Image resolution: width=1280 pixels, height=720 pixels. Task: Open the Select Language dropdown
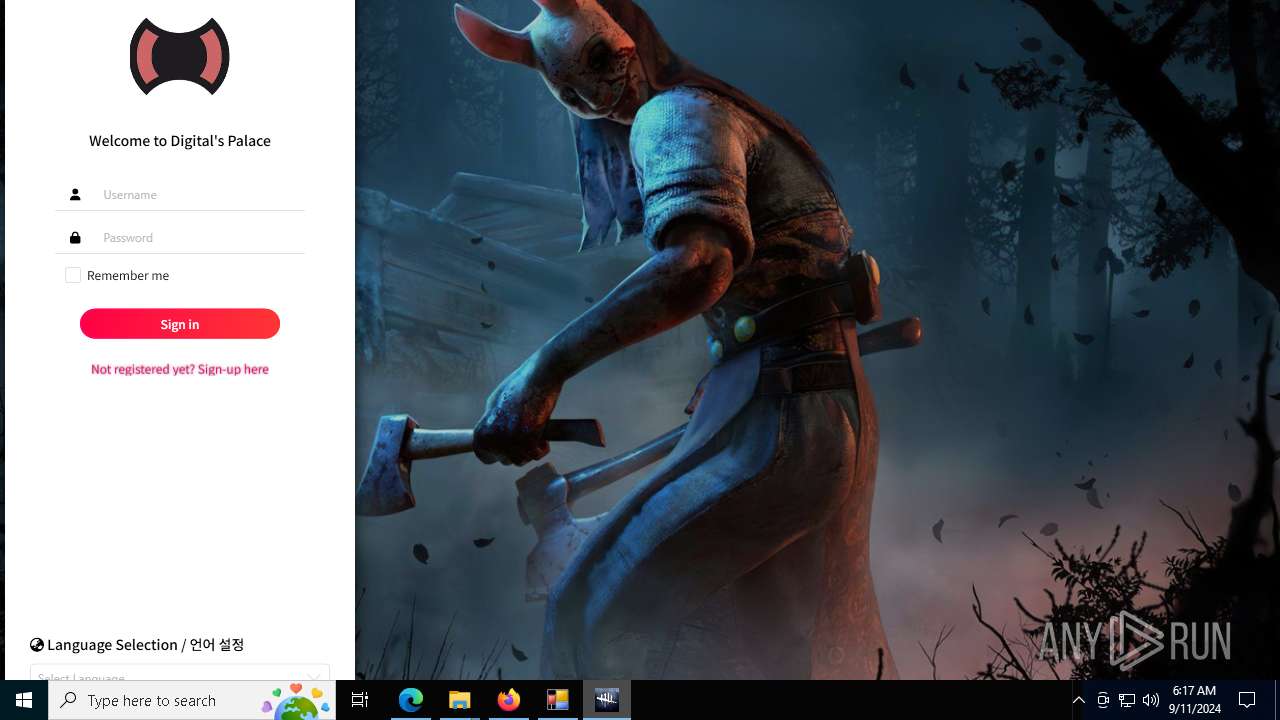[x=180, y=673]
